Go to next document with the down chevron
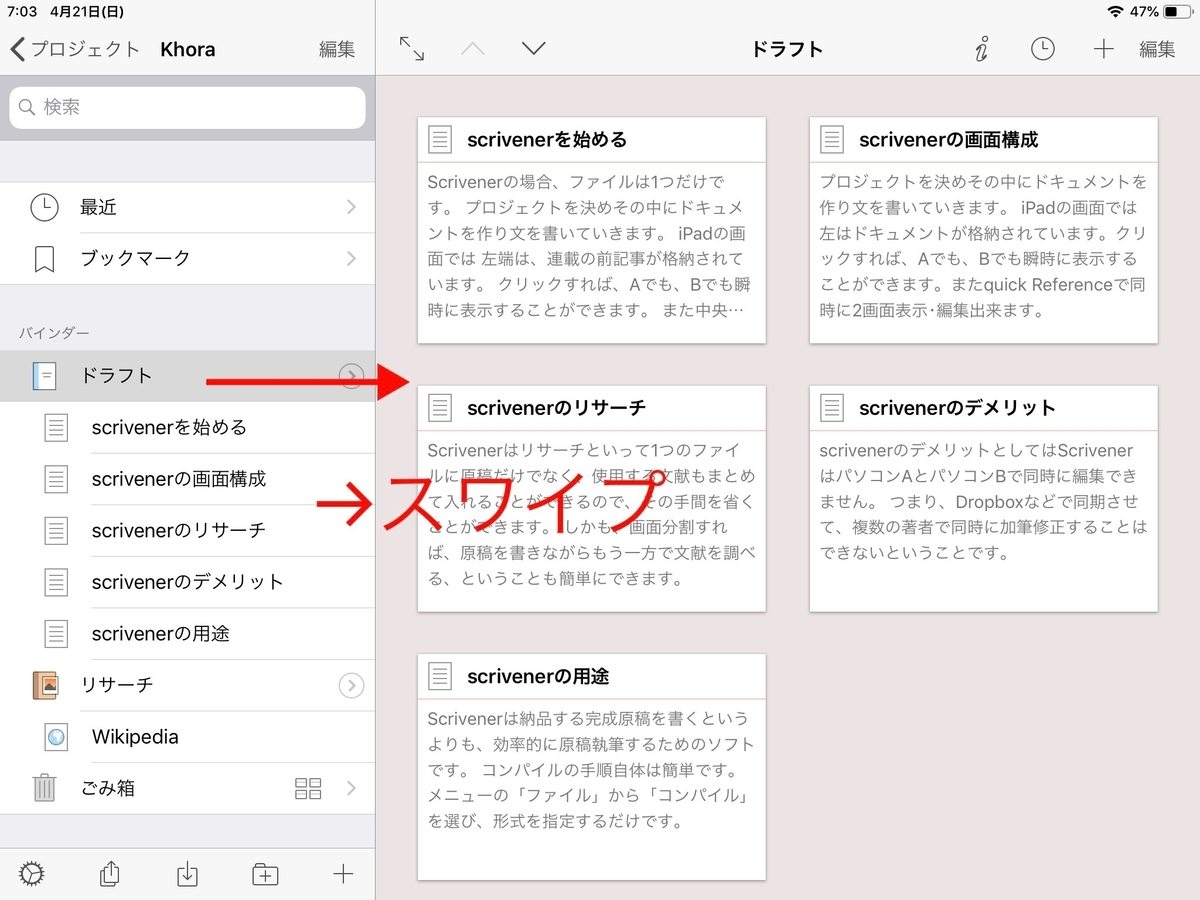 pyautogui.click(x=533, y=47)
